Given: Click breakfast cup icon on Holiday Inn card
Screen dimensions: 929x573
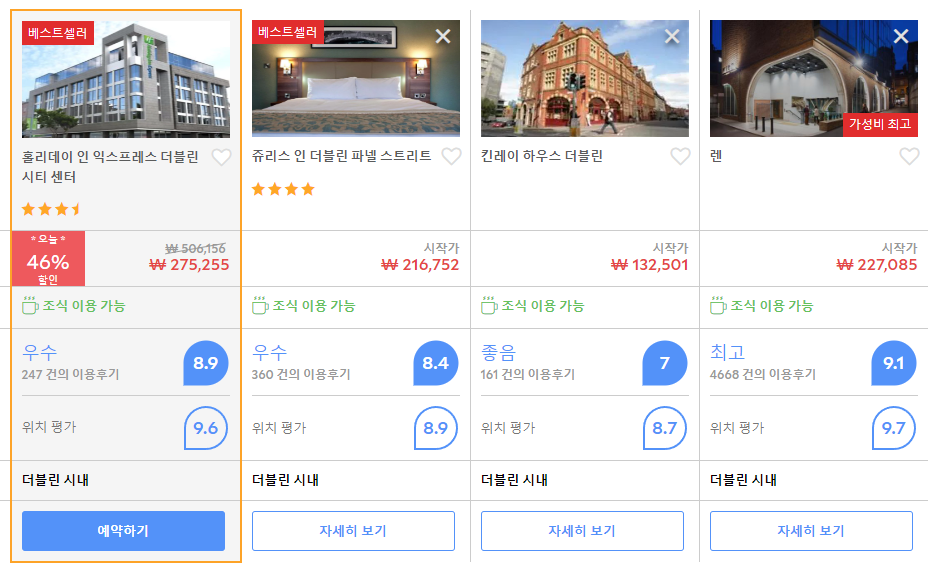Looking at the screenshot, I should coord(30,306).
